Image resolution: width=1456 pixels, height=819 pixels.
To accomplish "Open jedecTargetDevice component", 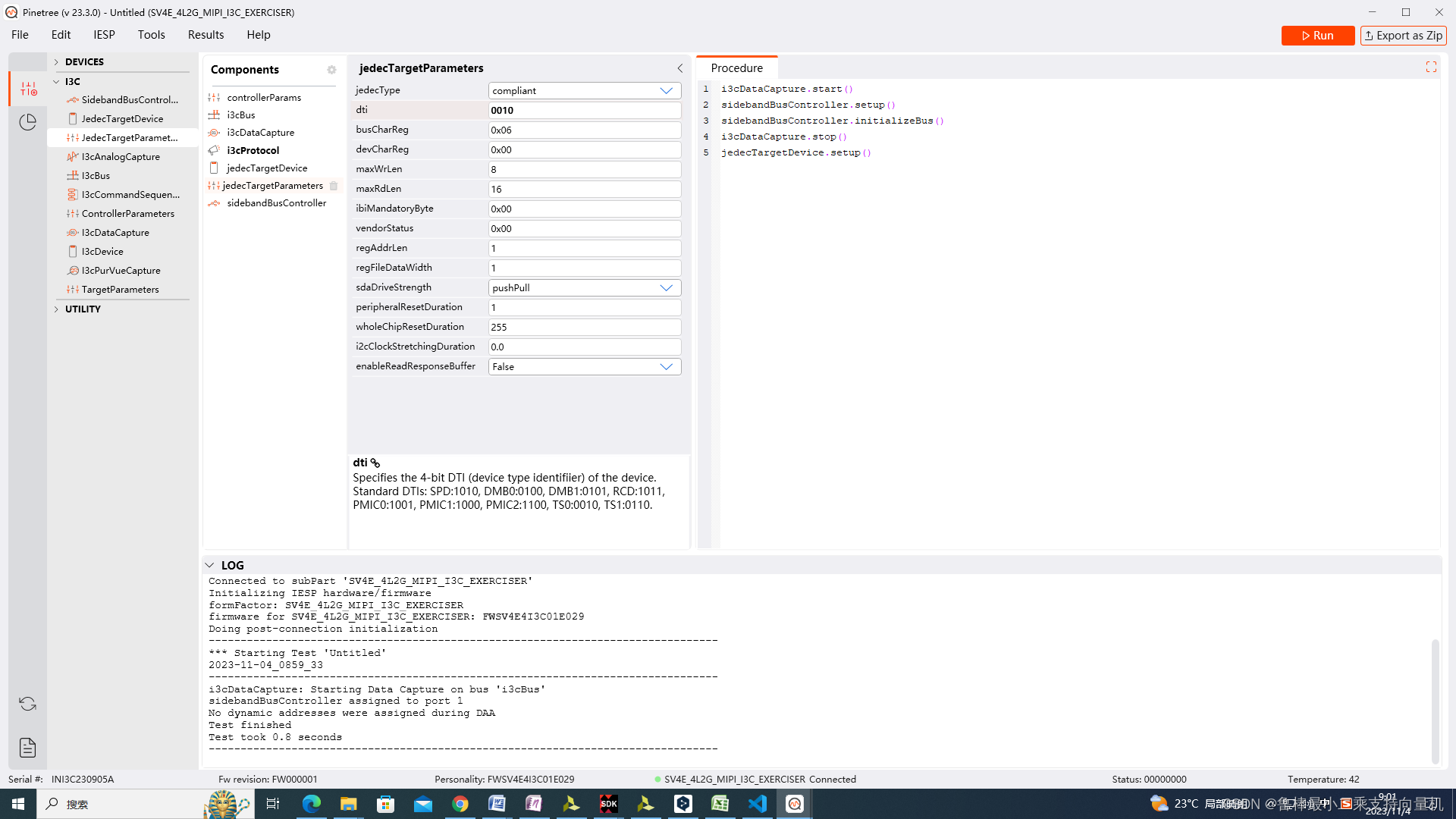I will (267, 168).
